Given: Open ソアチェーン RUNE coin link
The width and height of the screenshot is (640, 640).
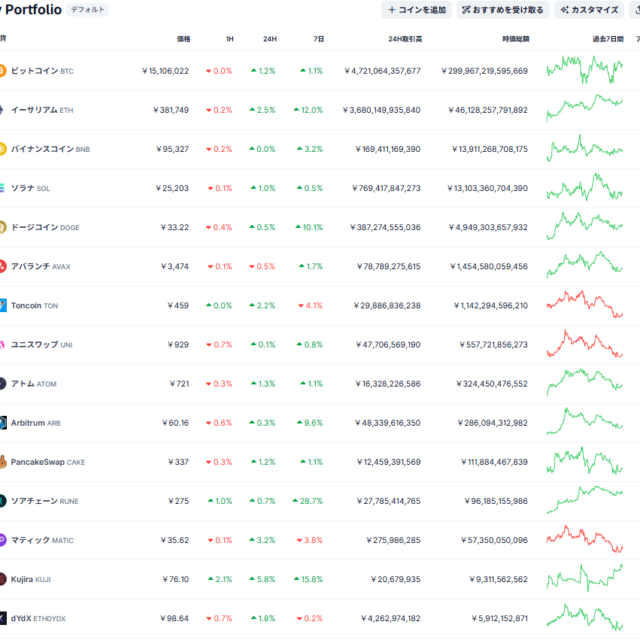Looking at the screenshot, I should point(44,501).
